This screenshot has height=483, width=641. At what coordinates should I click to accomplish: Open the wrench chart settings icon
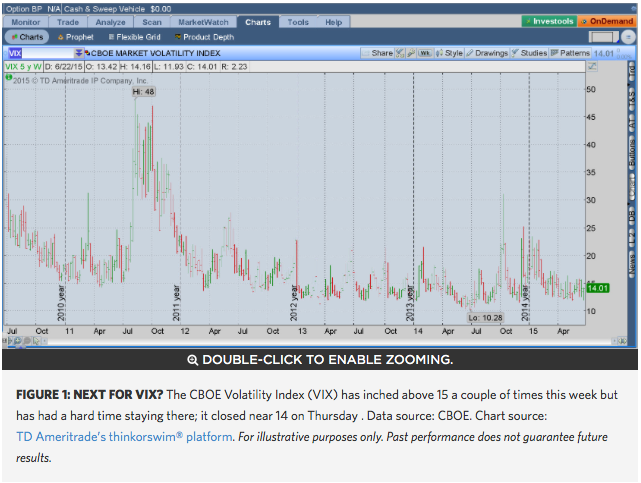[x=411, y=53]
